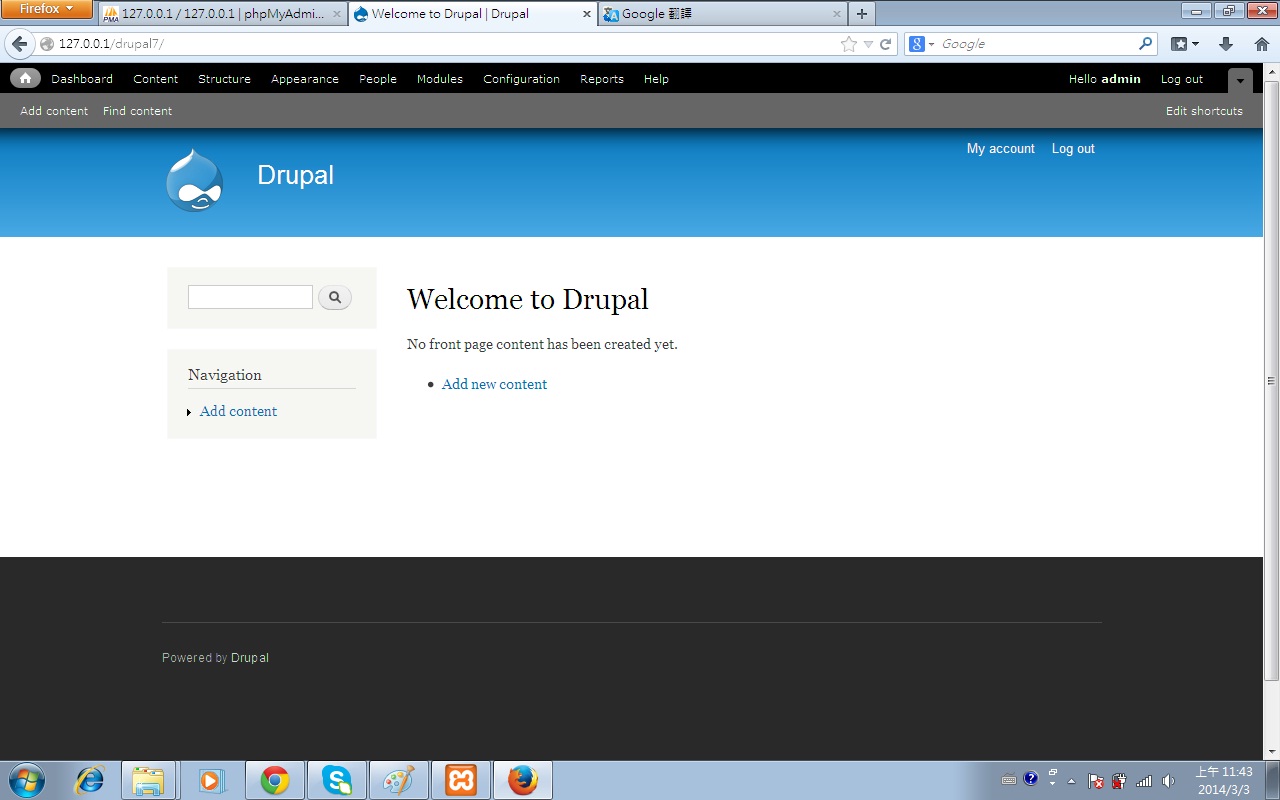Click Add content shortcut in gray bar
The height and width of the screenshot is (800, 1280).
[54, 111]
